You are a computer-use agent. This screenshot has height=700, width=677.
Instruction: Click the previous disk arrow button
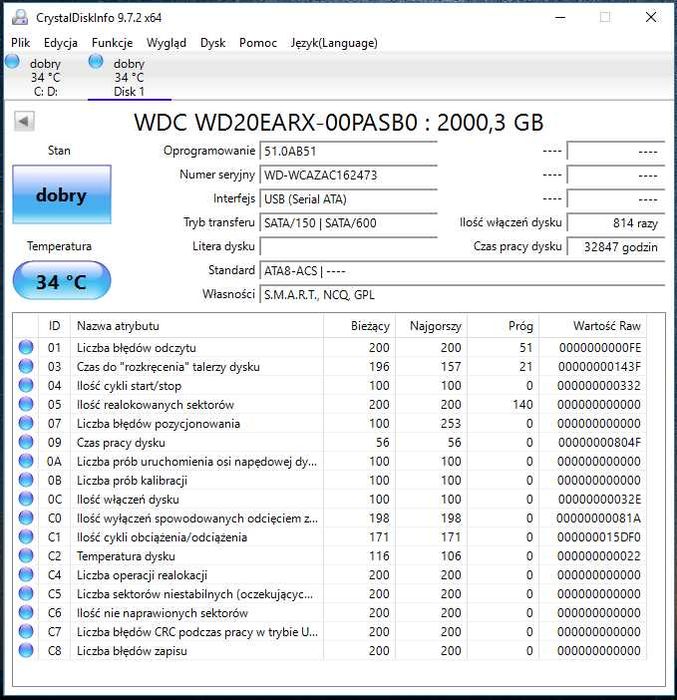24,121
